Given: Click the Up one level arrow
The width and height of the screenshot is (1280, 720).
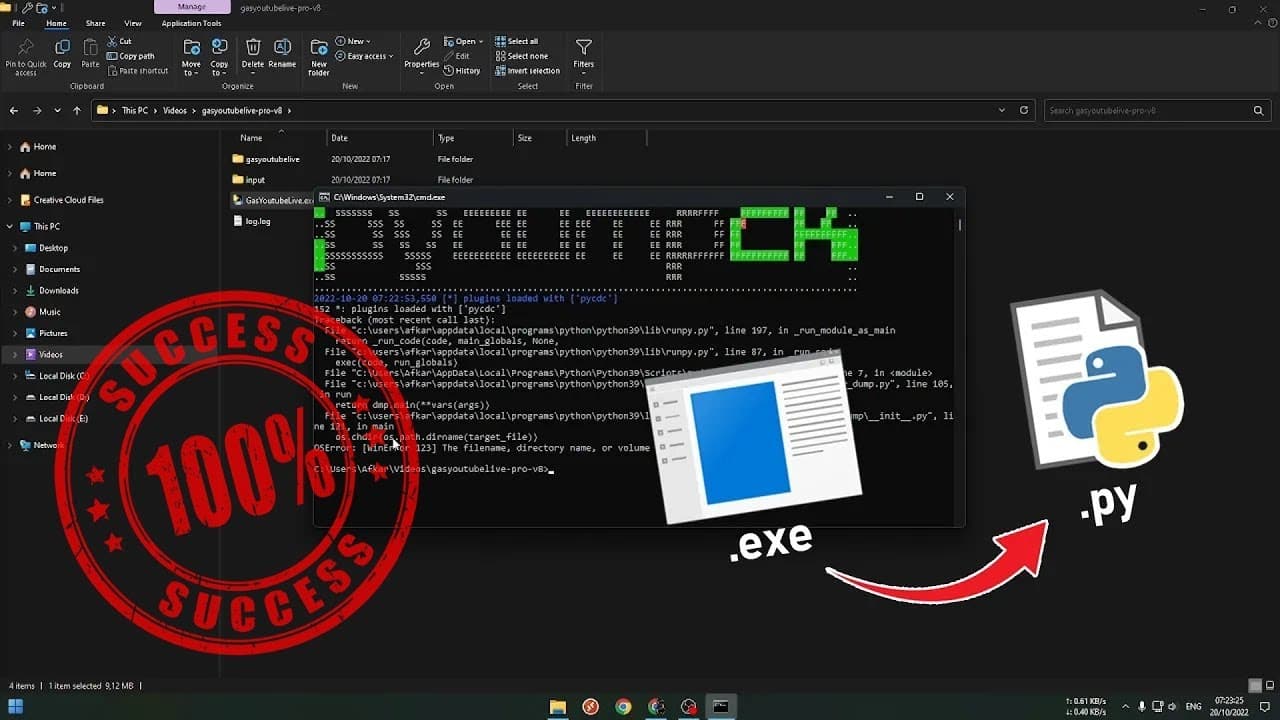Looking at the screenshot, I should click(x=77, y=110).
